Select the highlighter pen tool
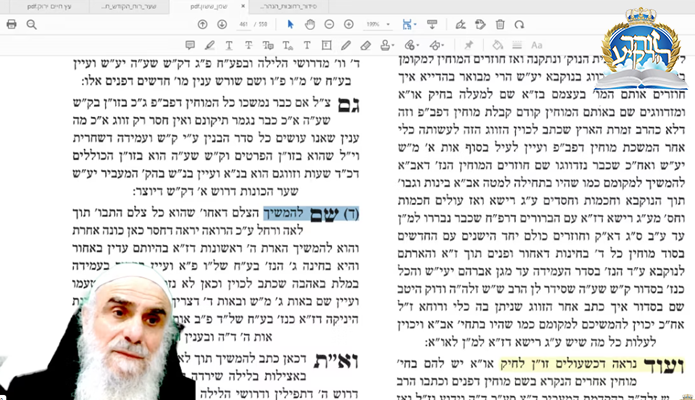The height and width of the screenshot is (400, 695). (210, 45)
